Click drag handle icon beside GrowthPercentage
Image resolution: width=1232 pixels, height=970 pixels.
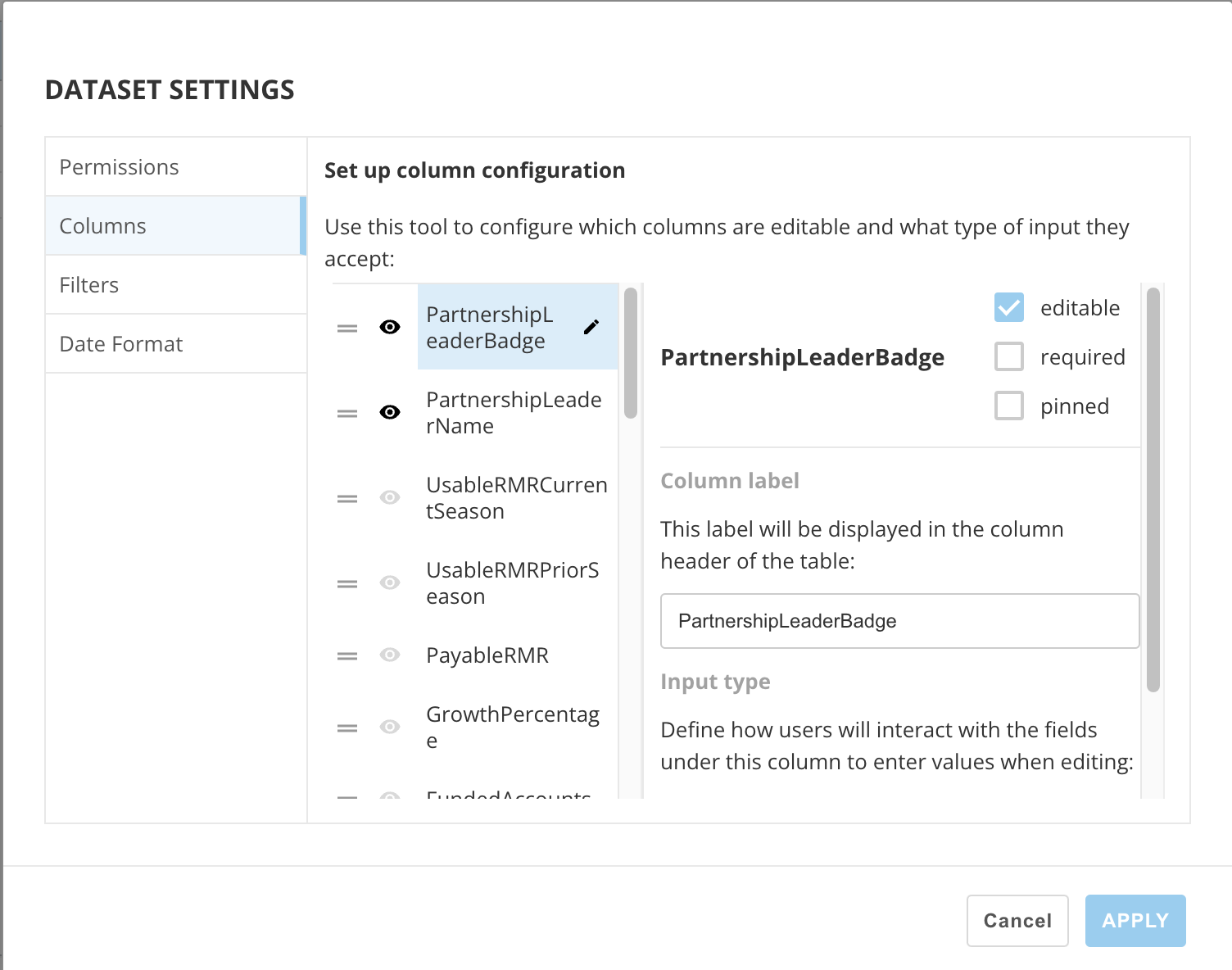[x=347, y=727]
